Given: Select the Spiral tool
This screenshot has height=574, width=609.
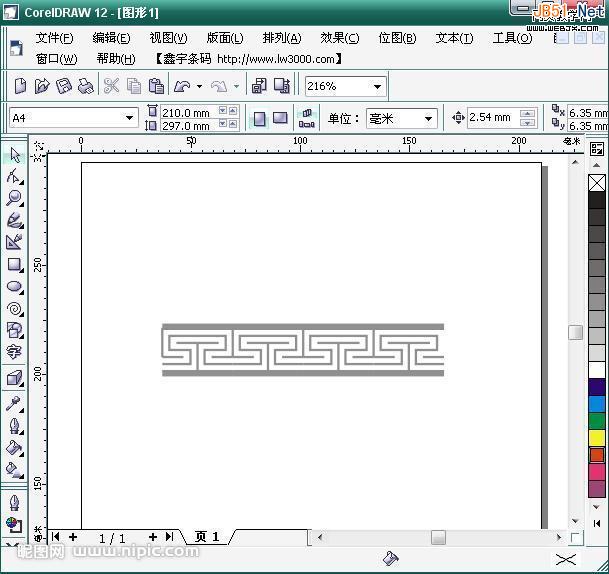Looking at the screenshot, I should (15, 309).
